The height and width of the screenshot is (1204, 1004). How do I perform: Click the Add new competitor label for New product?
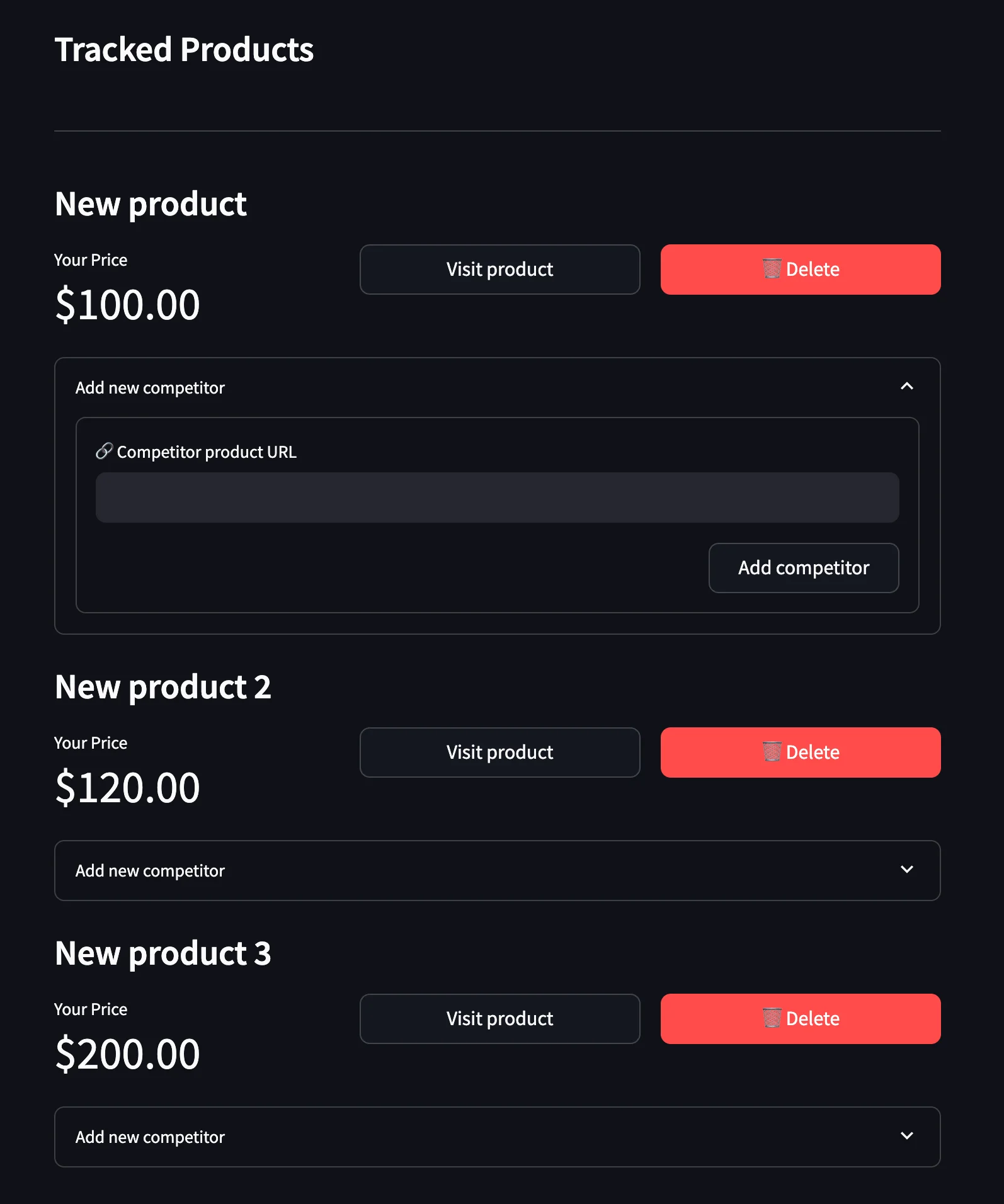pyautogui.click(x=150, y=387)
